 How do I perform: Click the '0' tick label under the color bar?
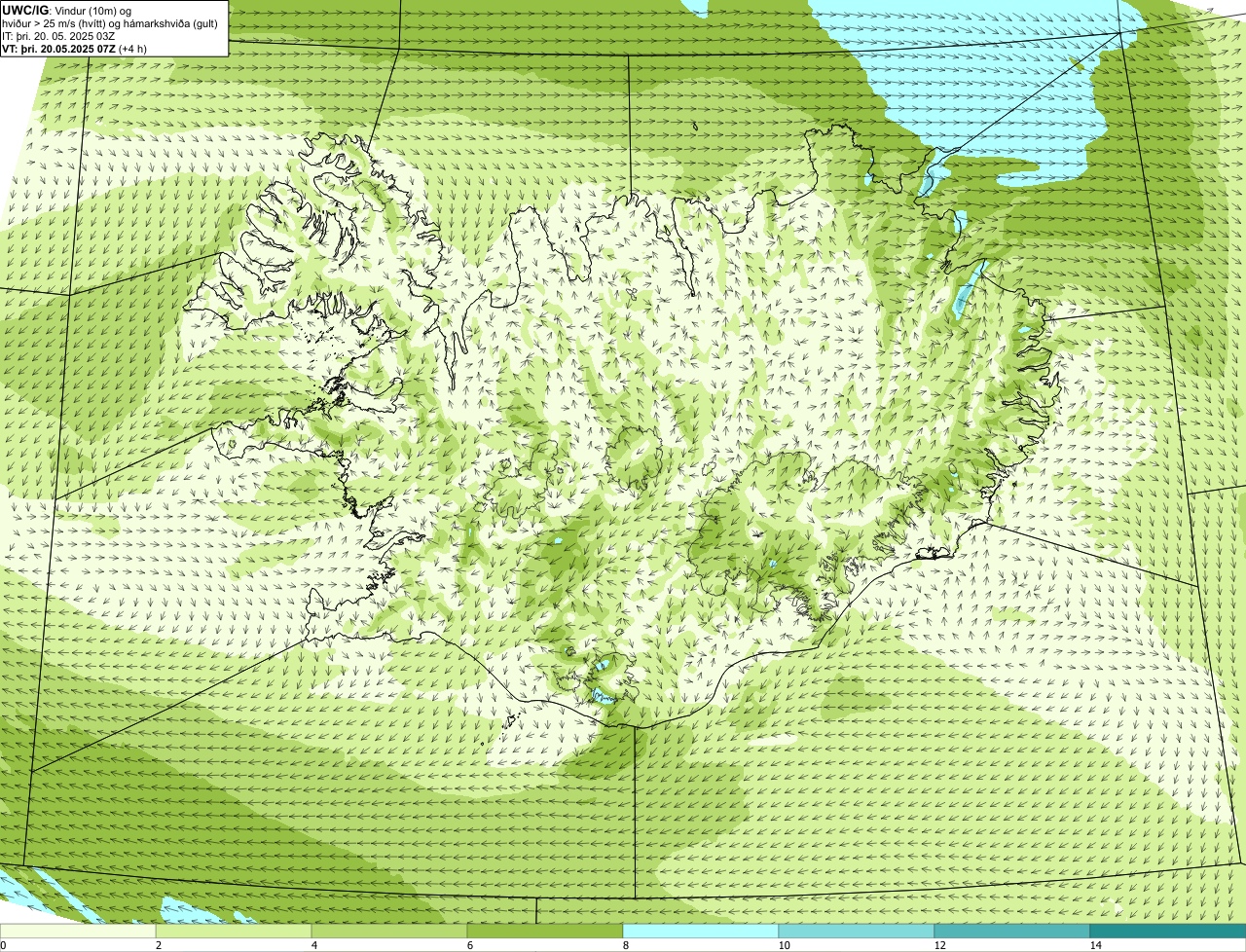(3, 945)
